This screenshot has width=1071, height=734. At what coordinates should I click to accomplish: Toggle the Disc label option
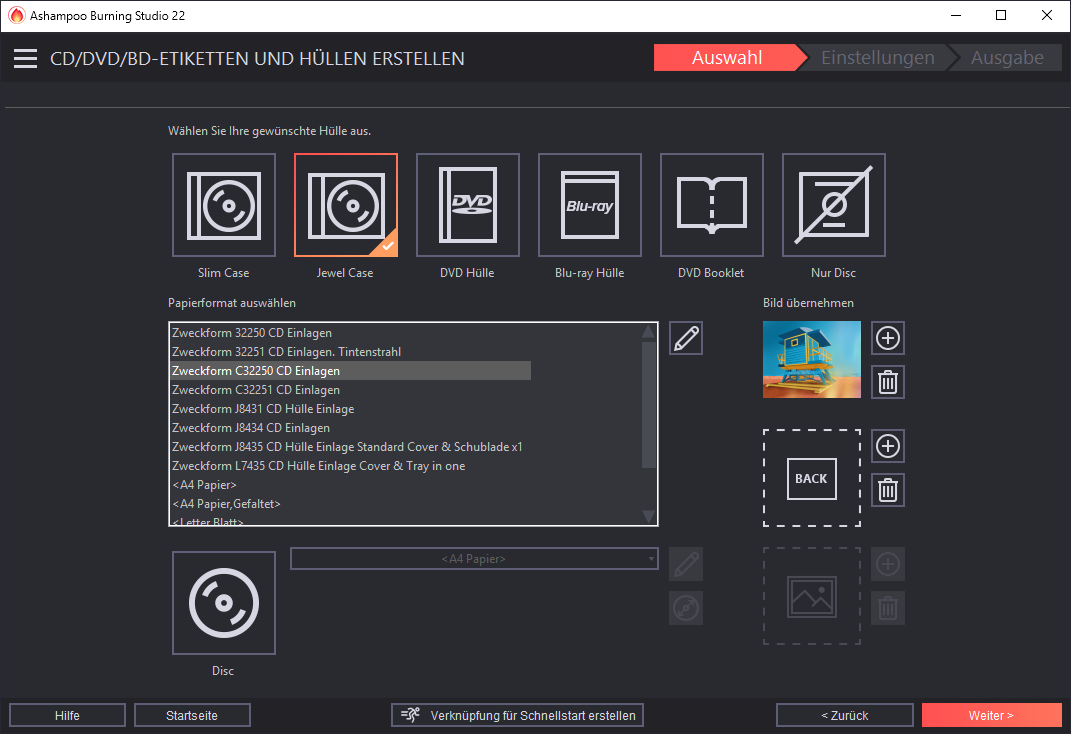tap(224, 603)
